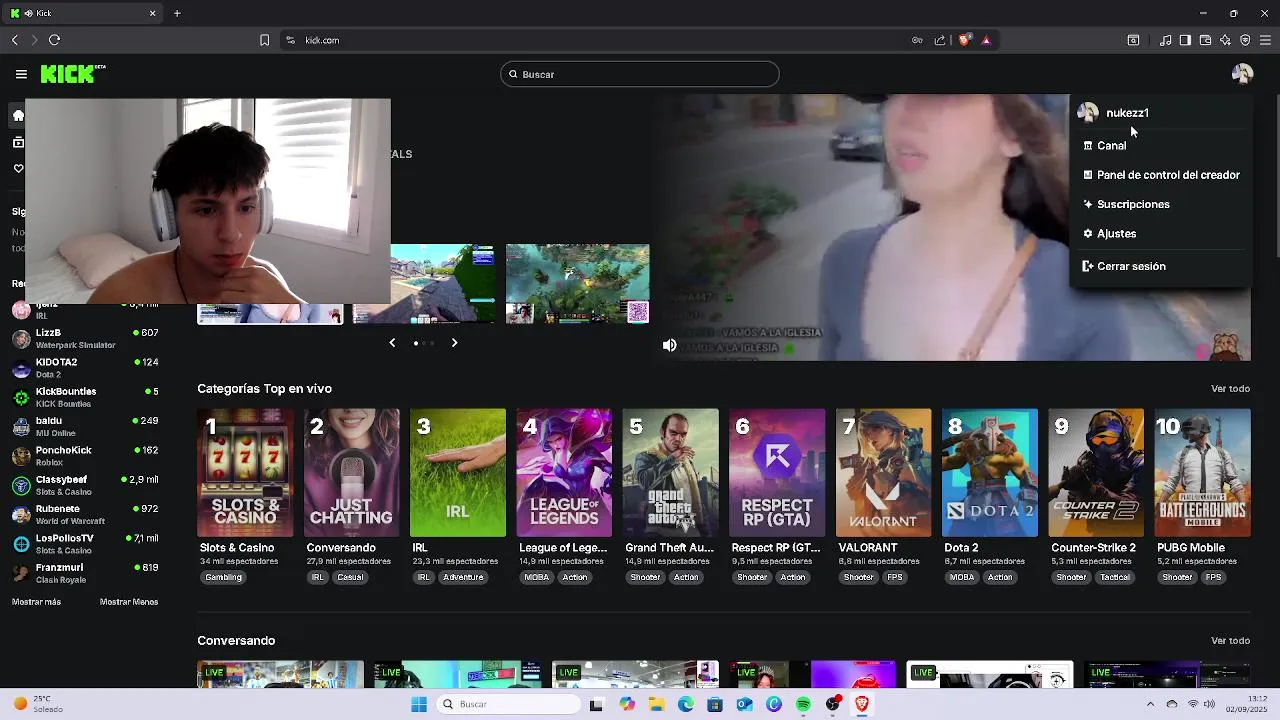Launch Spotify from the taskbar
The width and height of the screenshot is (1280, 720).
(803, 704)
